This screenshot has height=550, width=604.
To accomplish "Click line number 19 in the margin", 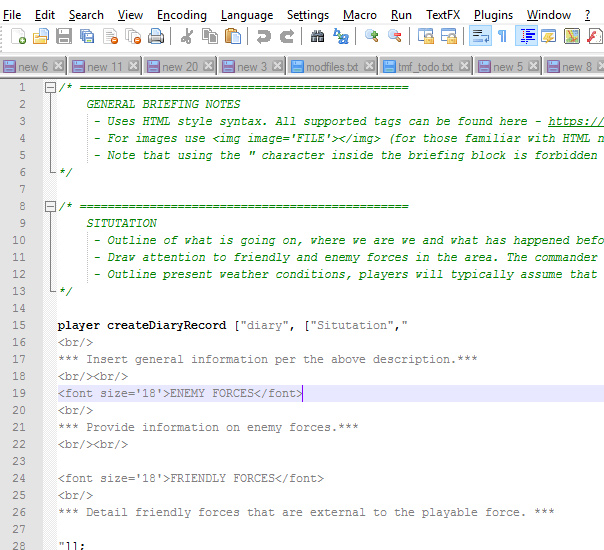I will (19, 393).
